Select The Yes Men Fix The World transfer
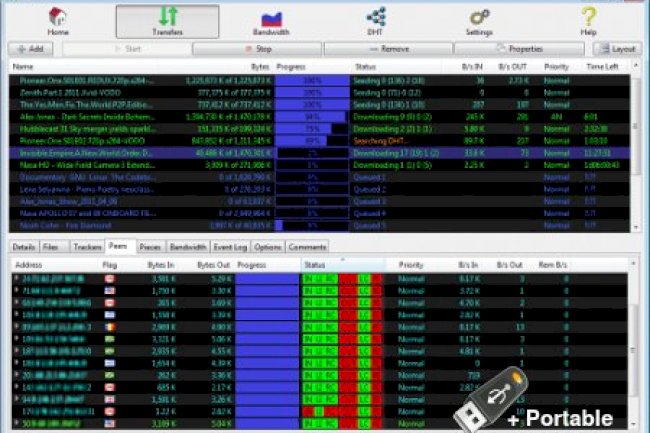Image resolution: width=650 pixels, height=433 pixels. 319,105
